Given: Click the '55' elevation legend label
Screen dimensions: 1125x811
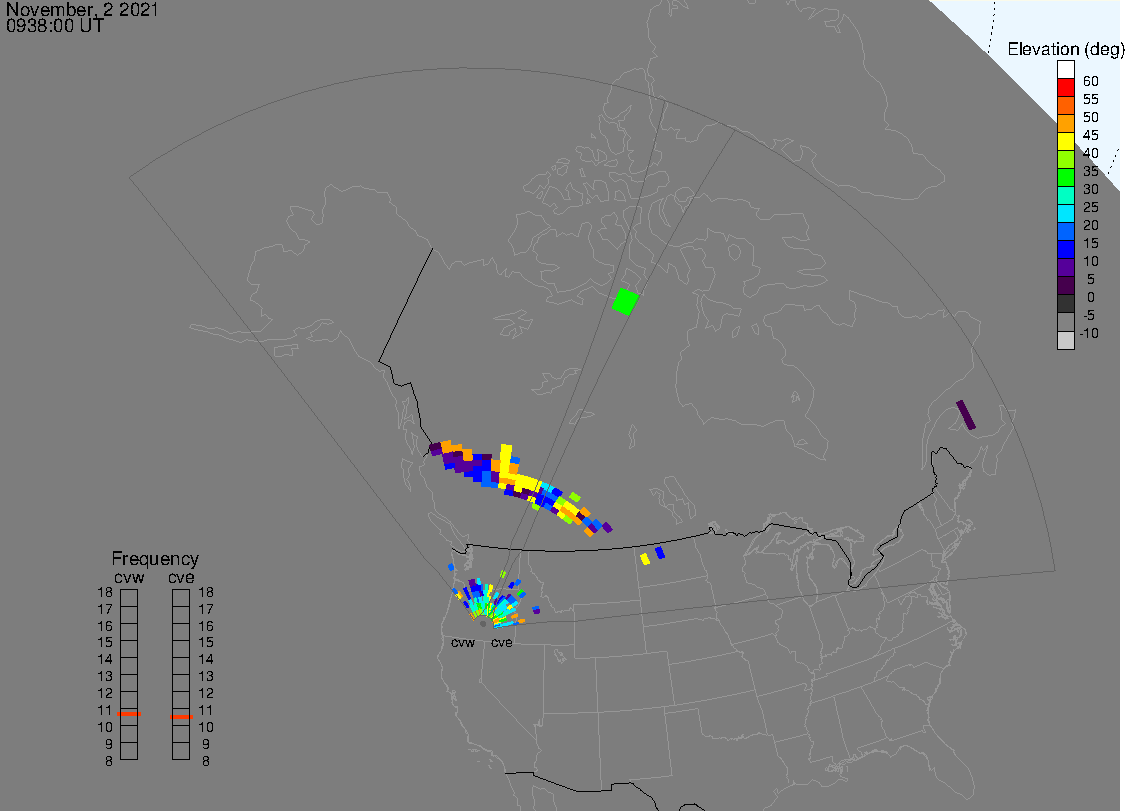Looking at the screenshot, I should (1091, 99).
